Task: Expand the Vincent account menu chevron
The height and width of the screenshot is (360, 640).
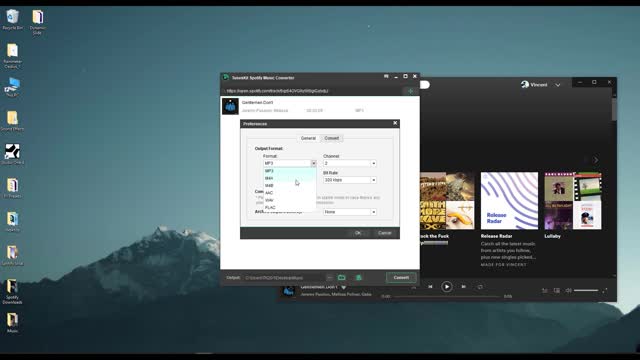Action: [x=558, y=85]
